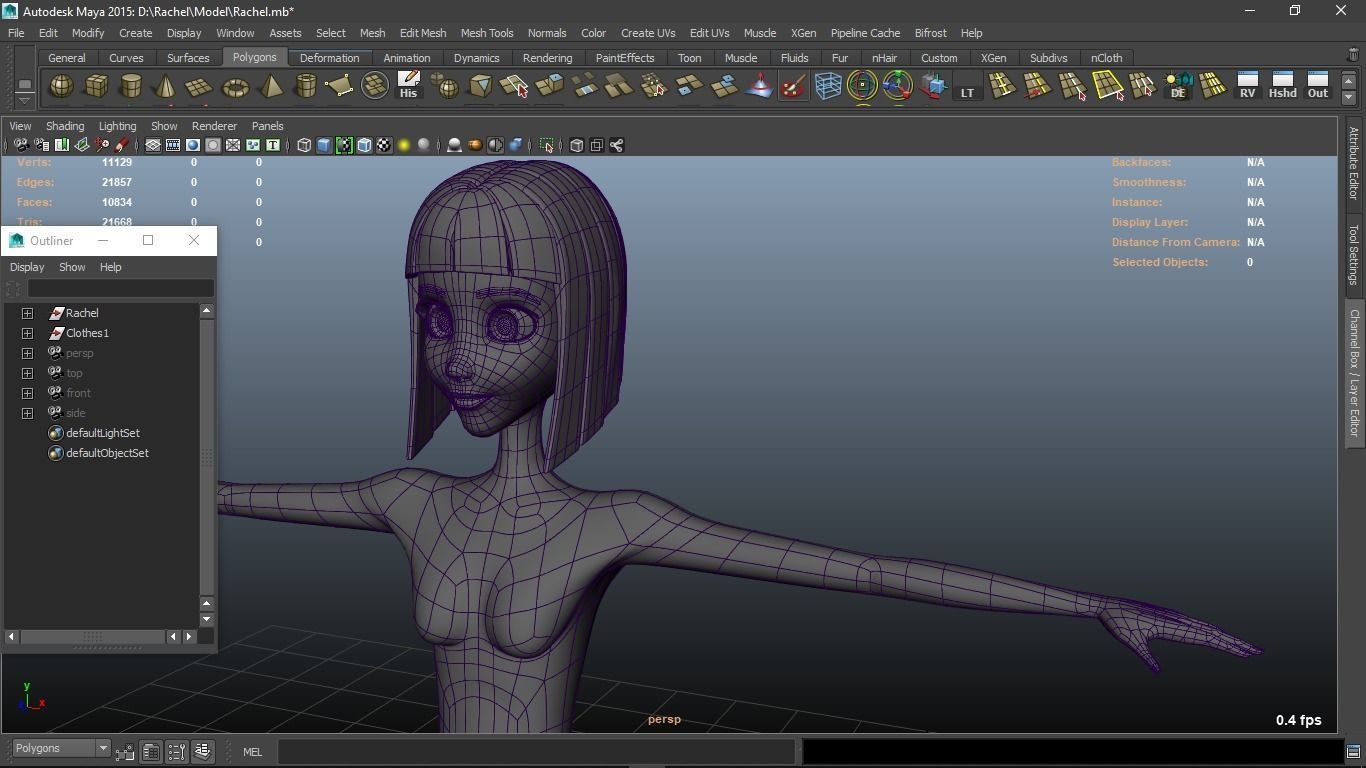The height and width of the screenshot is (768, 1366).
Task: Open the viewport Panels menu
Action: 267,126
